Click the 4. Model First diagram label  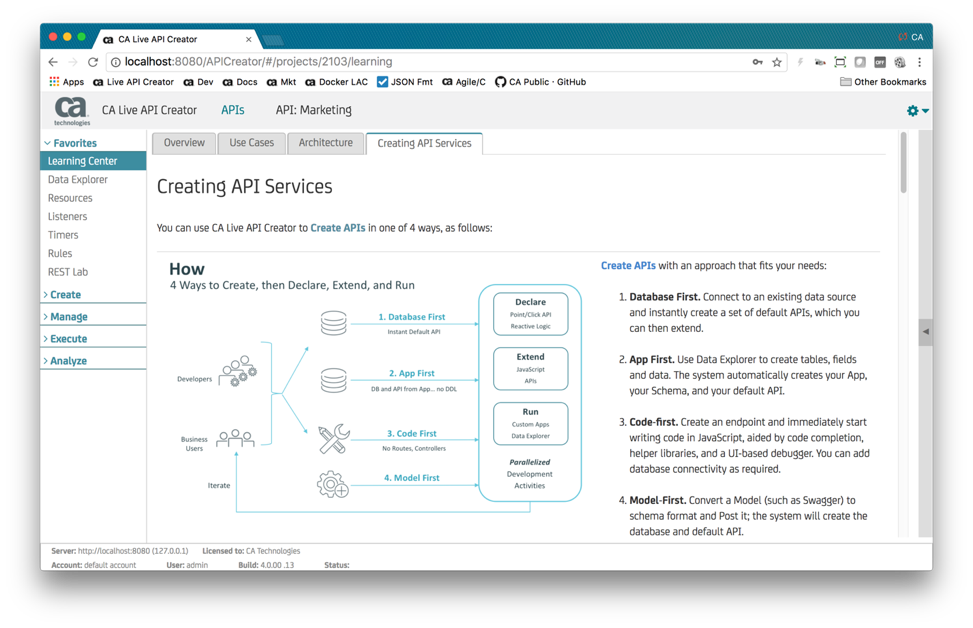[411, 478]
